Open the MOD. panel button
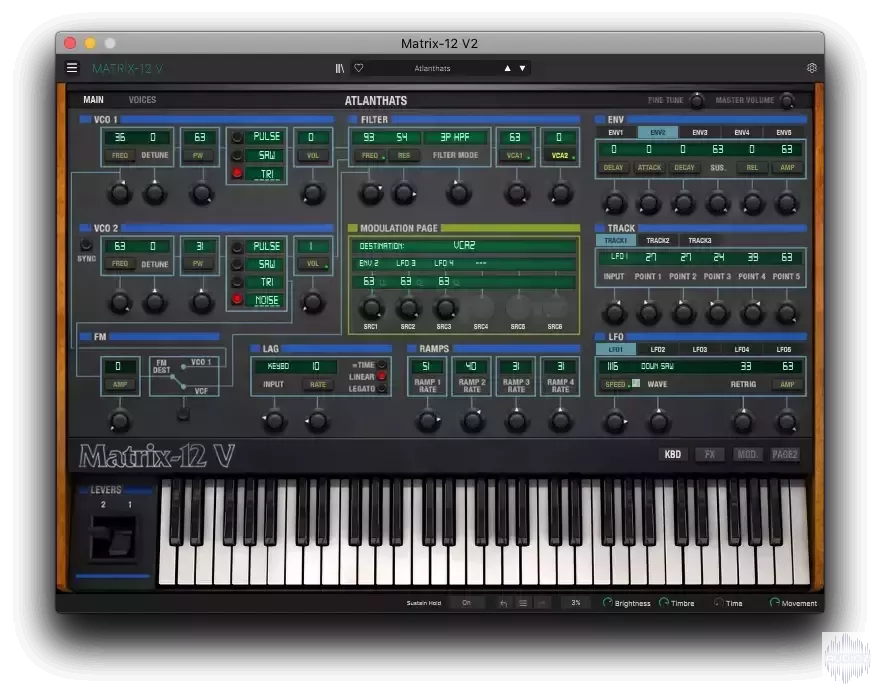The height and width of the screenshot is (693, 880). pyautogui.click(x=746, y=455)
